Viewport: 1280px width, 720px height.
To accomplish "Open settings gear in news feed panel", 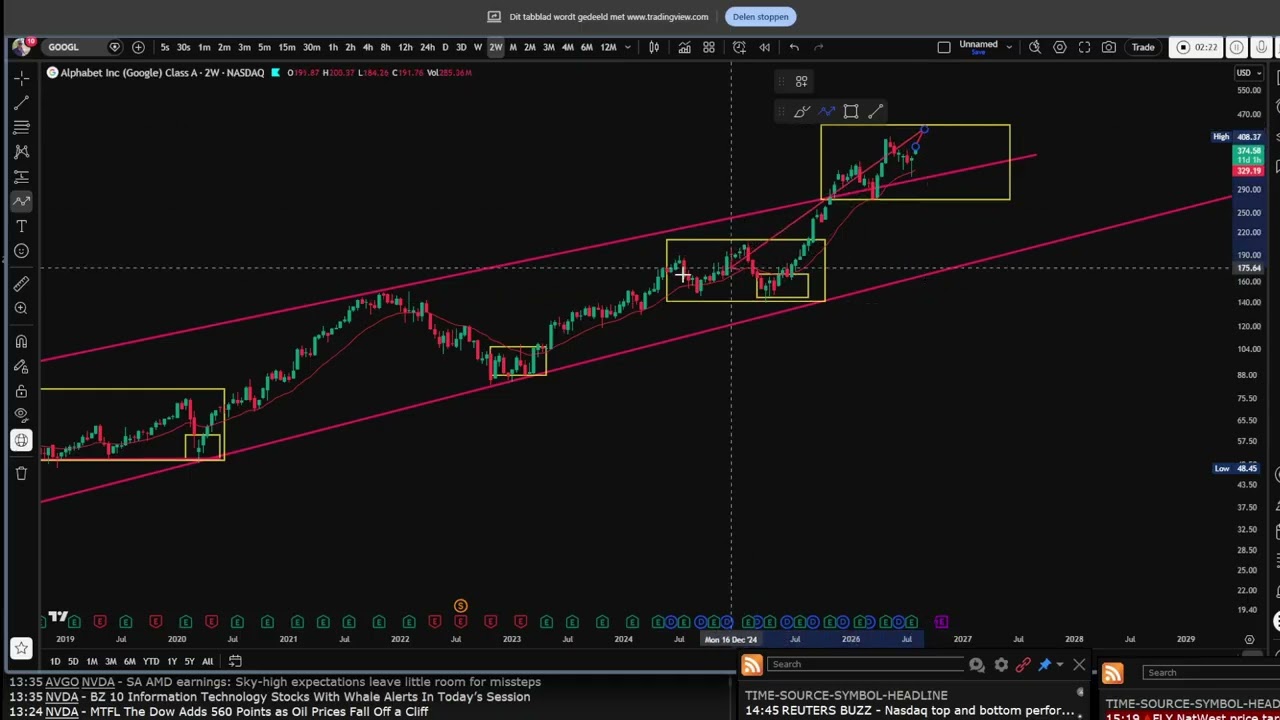I will [x=1001, y=665].
